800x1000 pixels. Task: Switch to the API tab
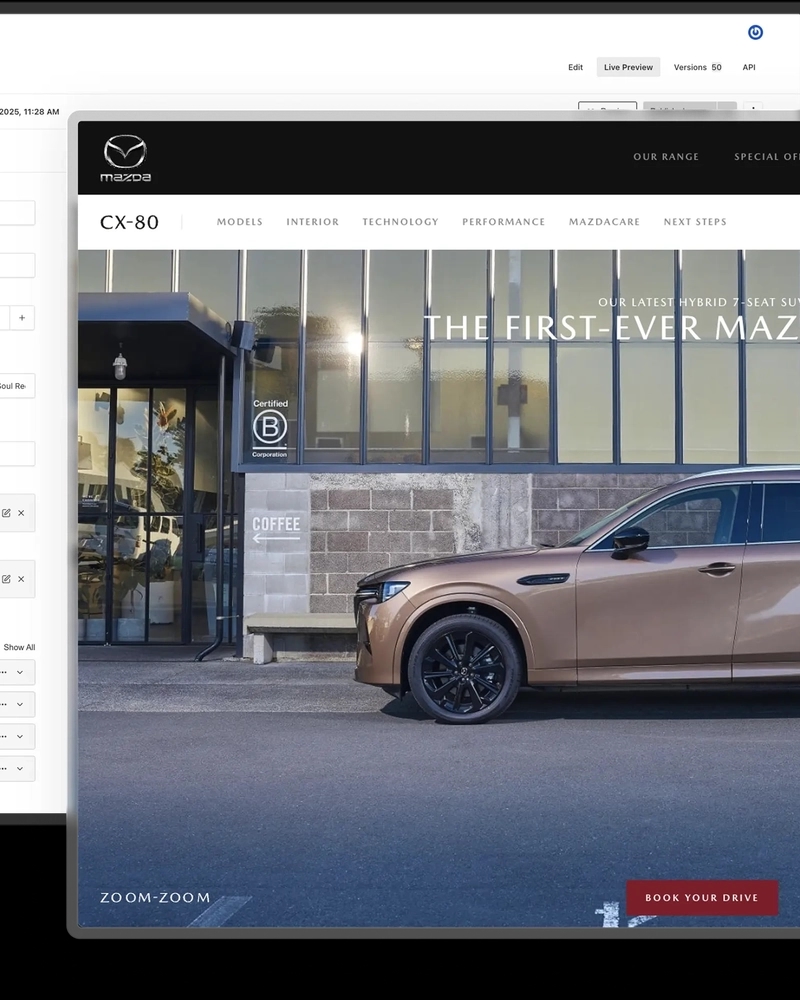(x=749, y=67)
